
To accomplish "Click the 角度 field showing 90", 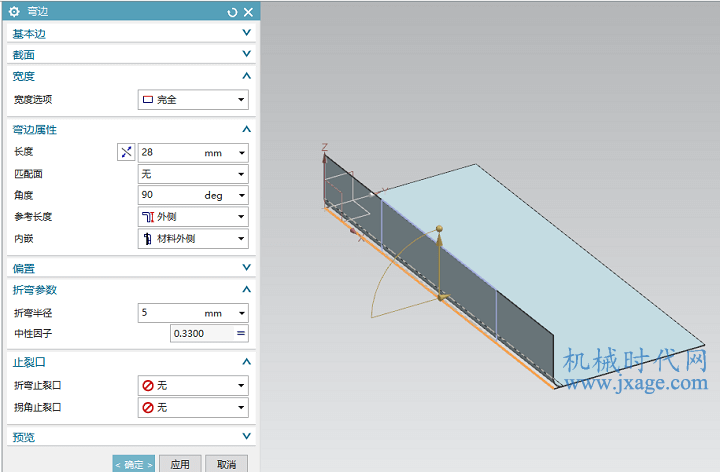I will pos(170,195).
